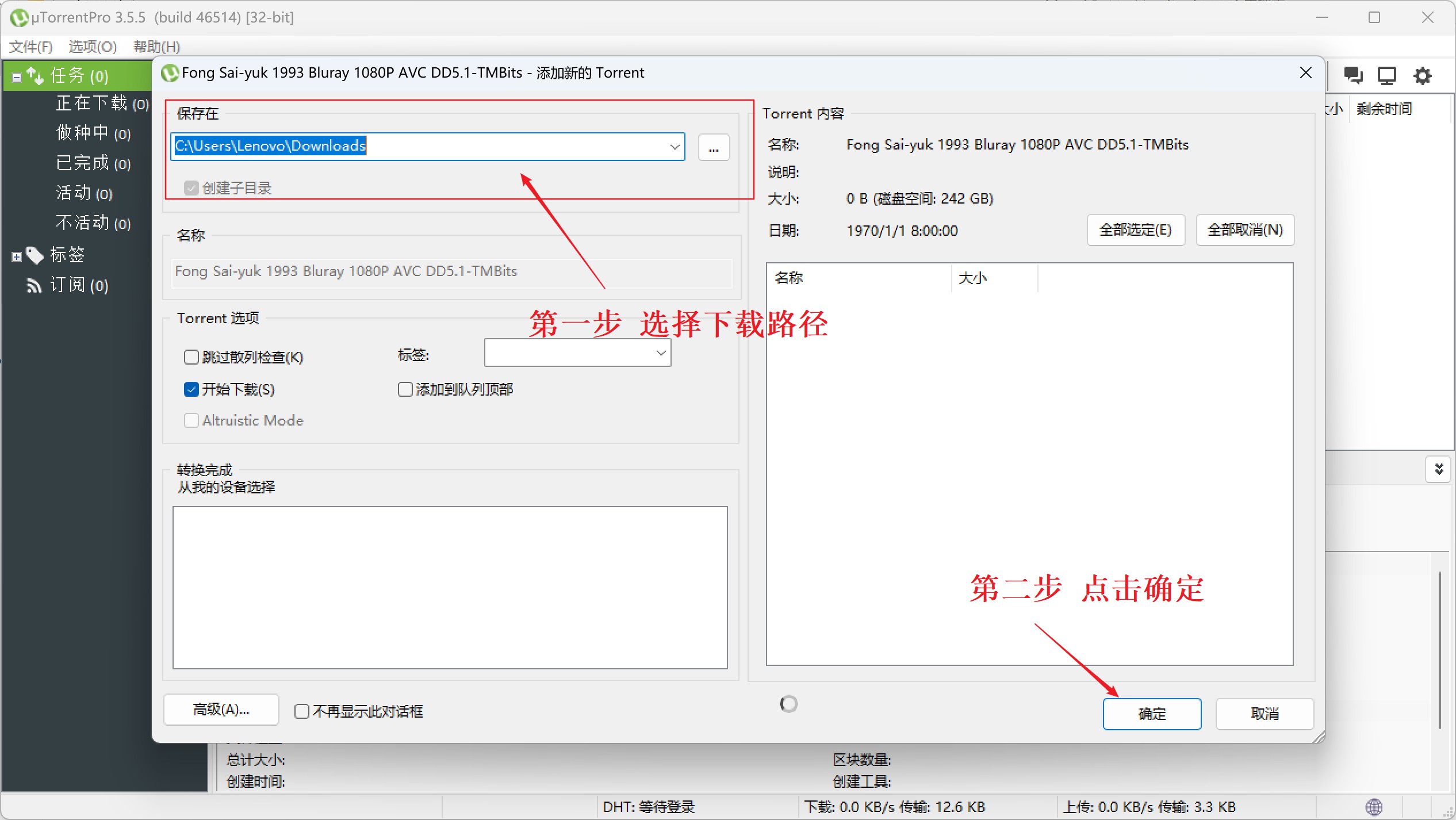Check 不再显示此对话框 option
This screenshot has height=820, width=1456.
click(x=301, y=711)
